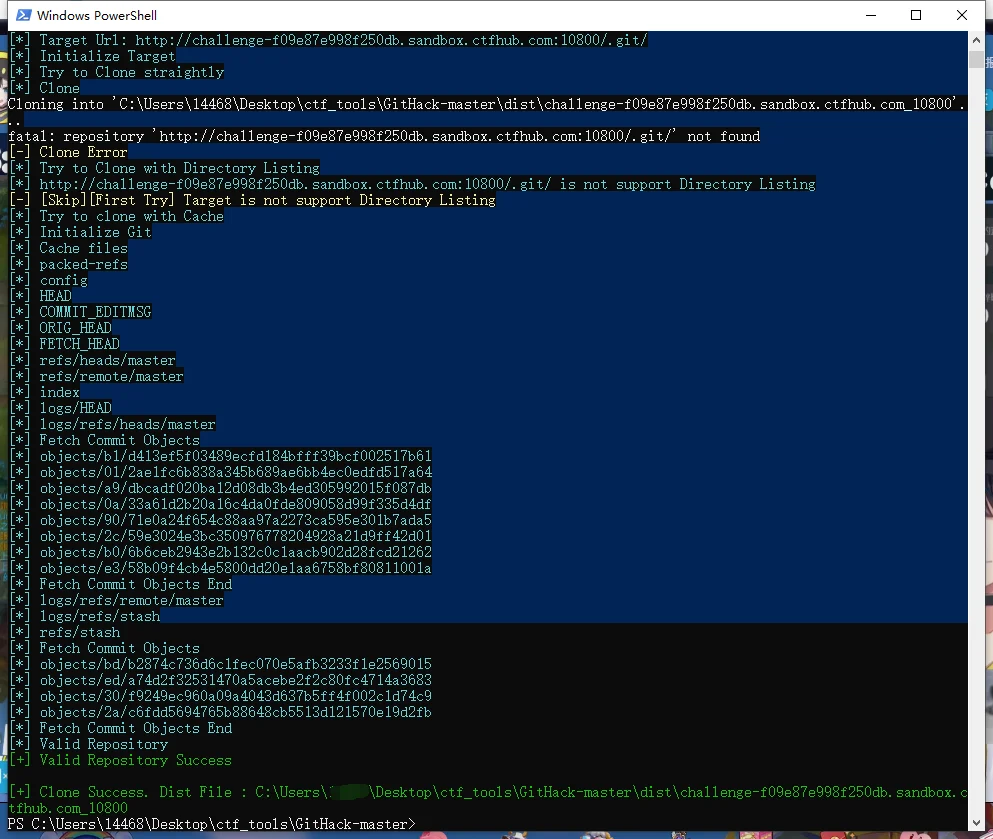
Task: Click the scrollbar down arrow
Action: (x=976, y=824)
